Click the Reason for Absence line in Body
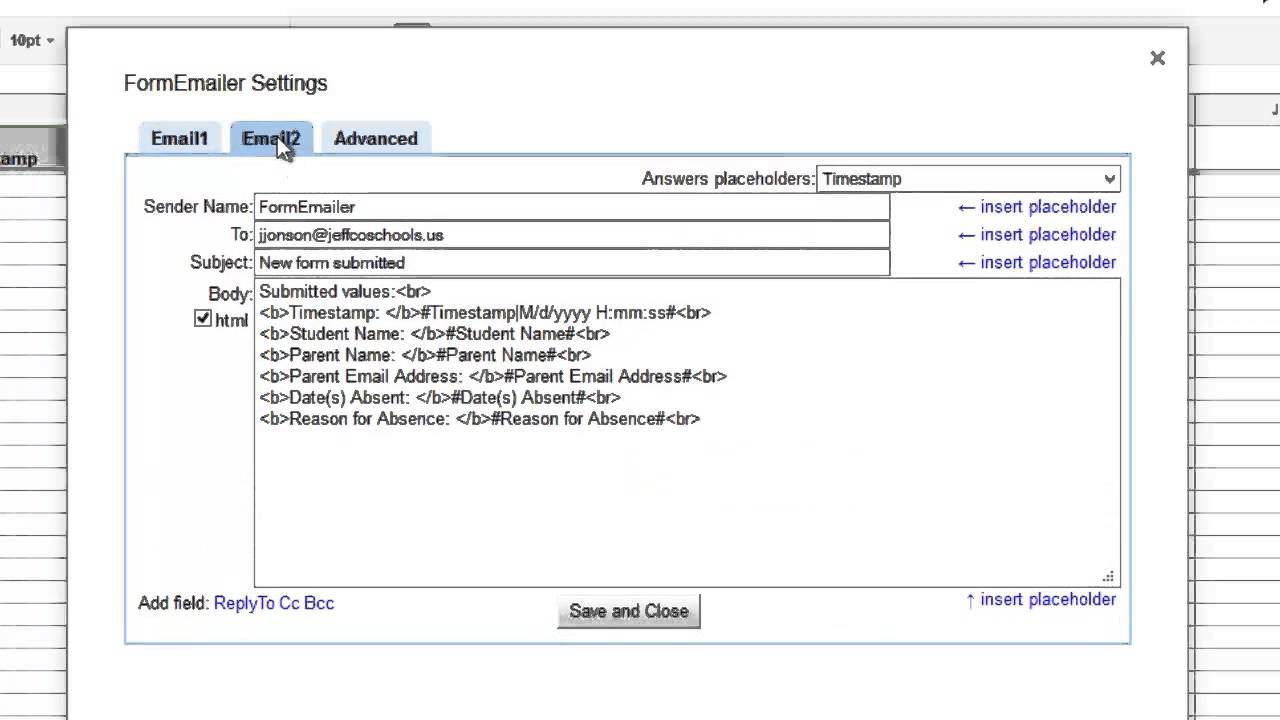This screenshot has width=1280, height=720. pyautogui.click(x=480, y=419)
